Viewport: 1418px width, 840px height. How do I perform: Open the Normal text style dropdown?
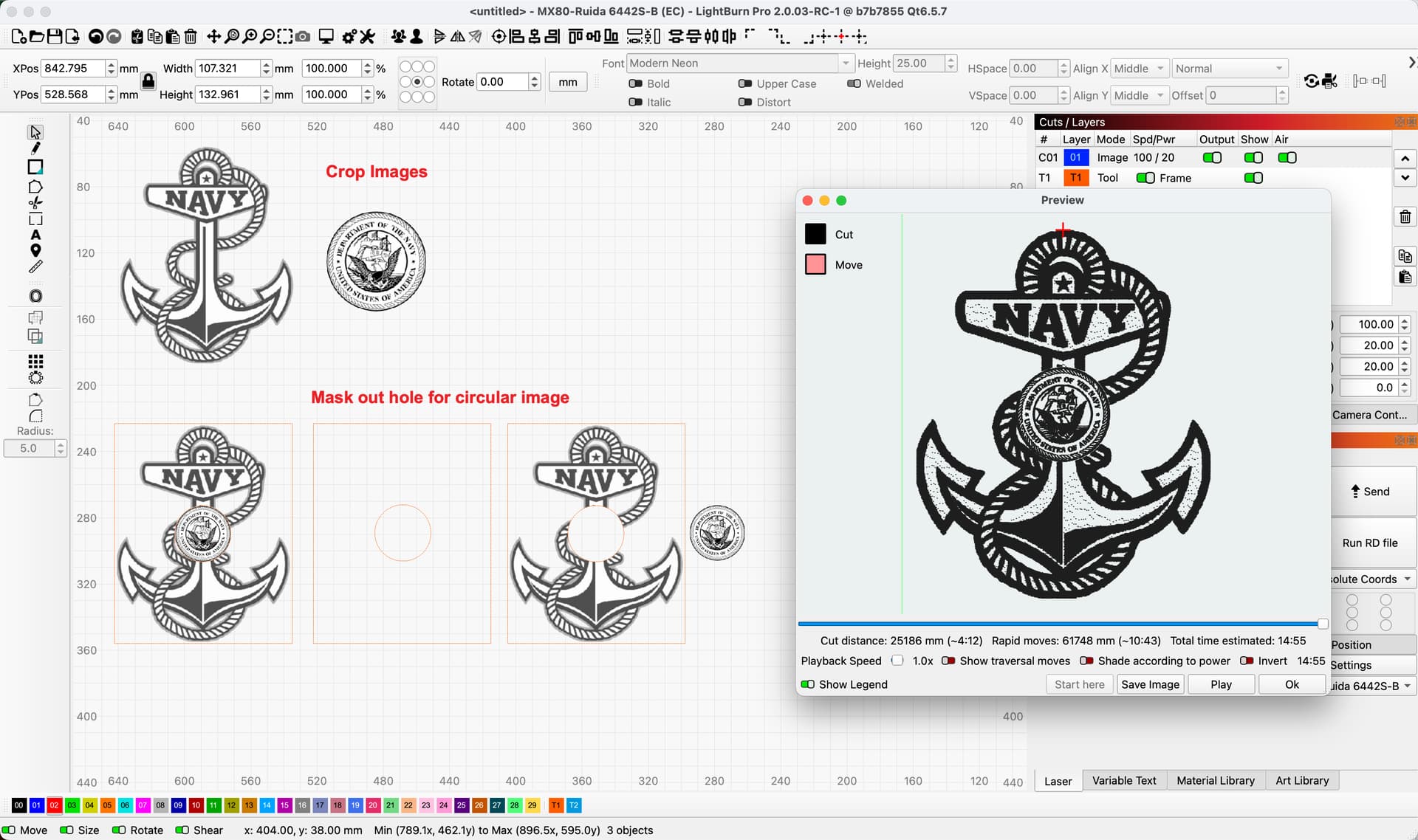1230,69
